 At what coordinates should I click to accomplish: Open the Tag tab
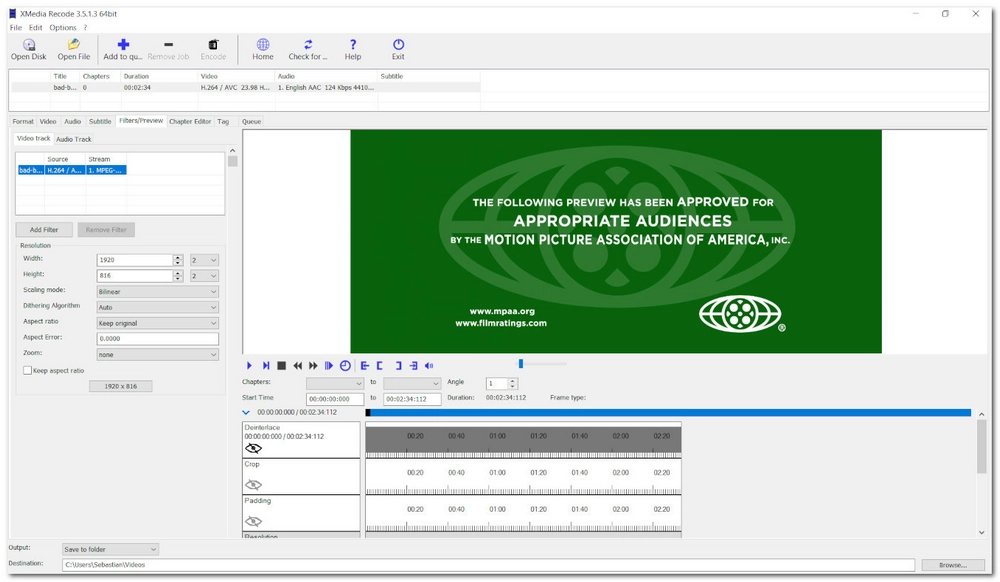click(223, 121)
